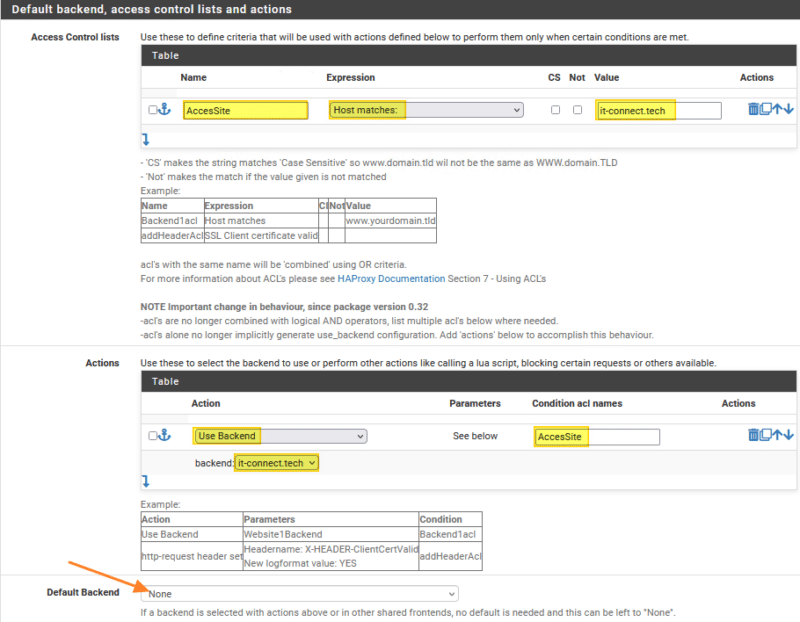Click the Value field containing it-connect.tech
The image size is (800, 622).
661,110
